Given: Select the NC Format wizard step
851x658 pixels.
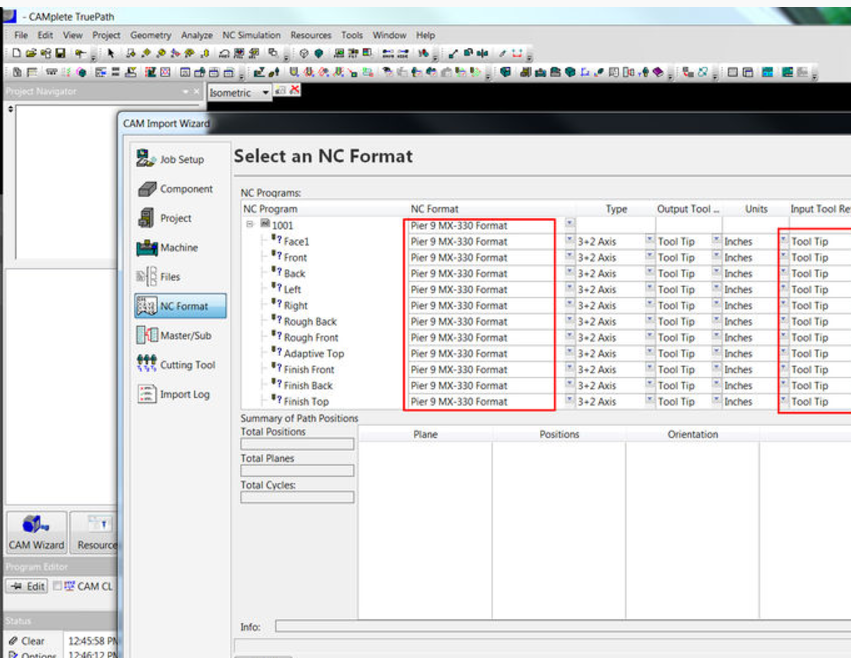Looking at the screenshot, I should coord(180,306).
